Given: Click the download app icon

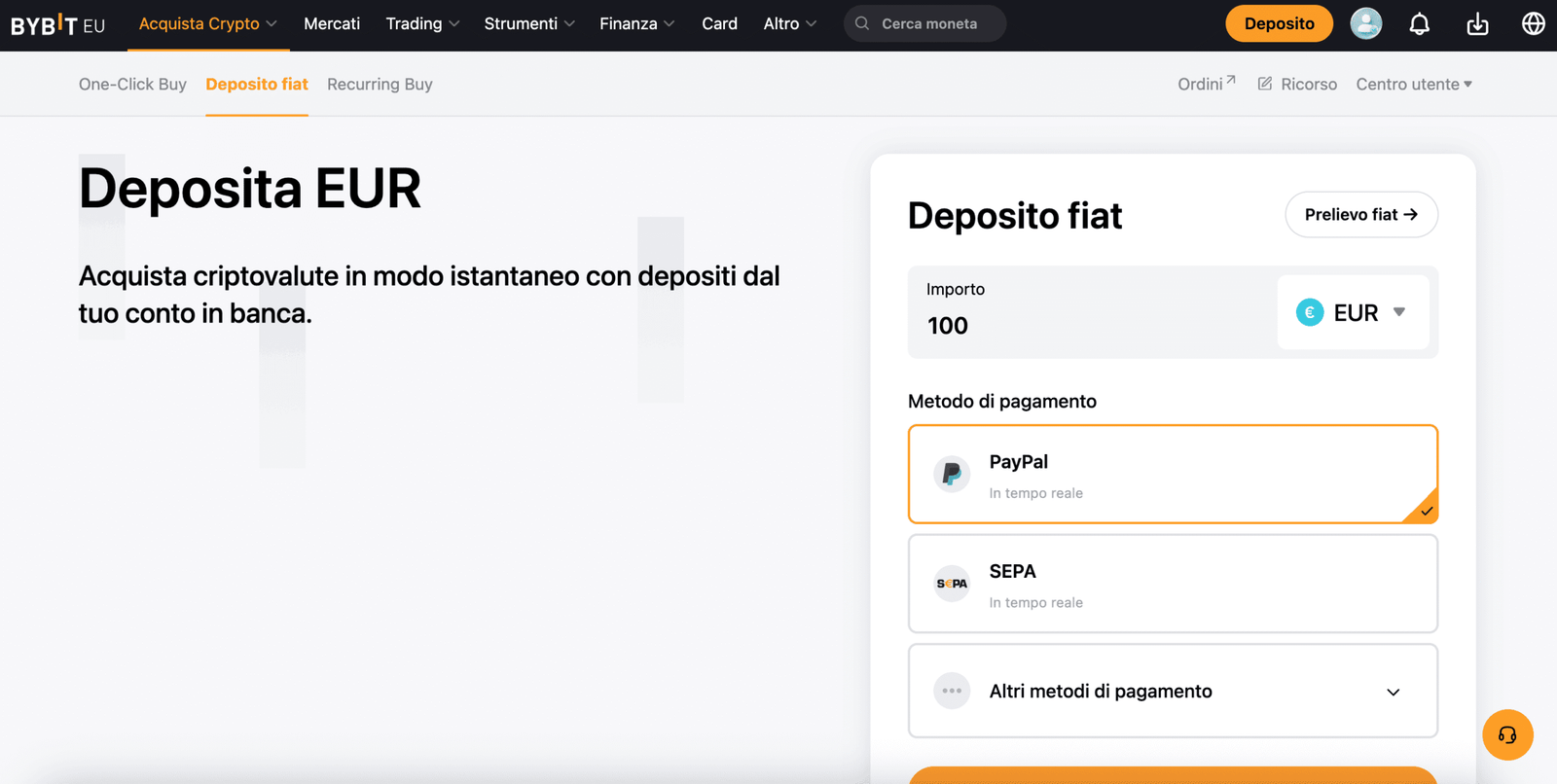Looking at the screenshot, I should coord(1477,23).
